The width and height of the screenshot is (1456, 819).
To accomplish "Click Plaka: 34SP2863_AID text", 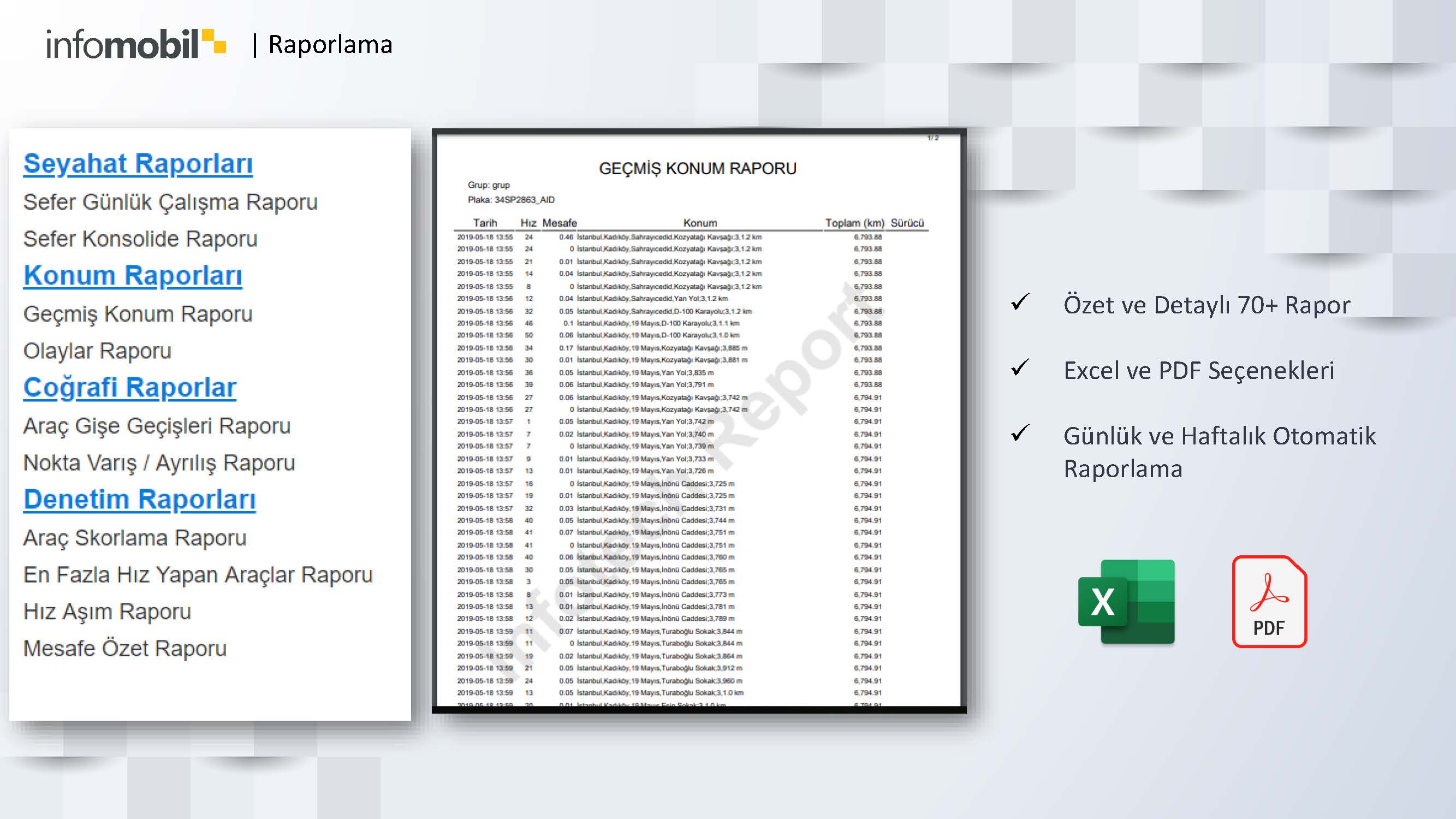I will tap(511, 199).
